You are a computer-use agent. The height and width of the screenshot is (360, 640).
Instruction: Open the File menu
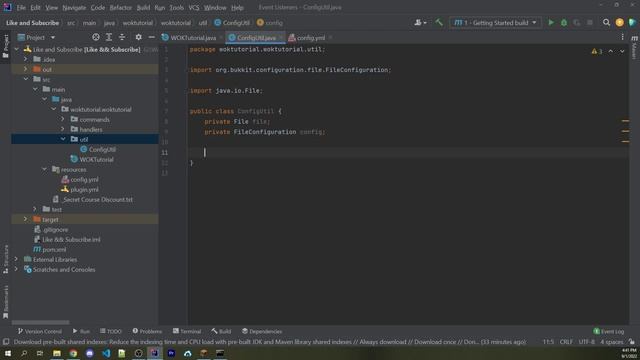[21, 7]
